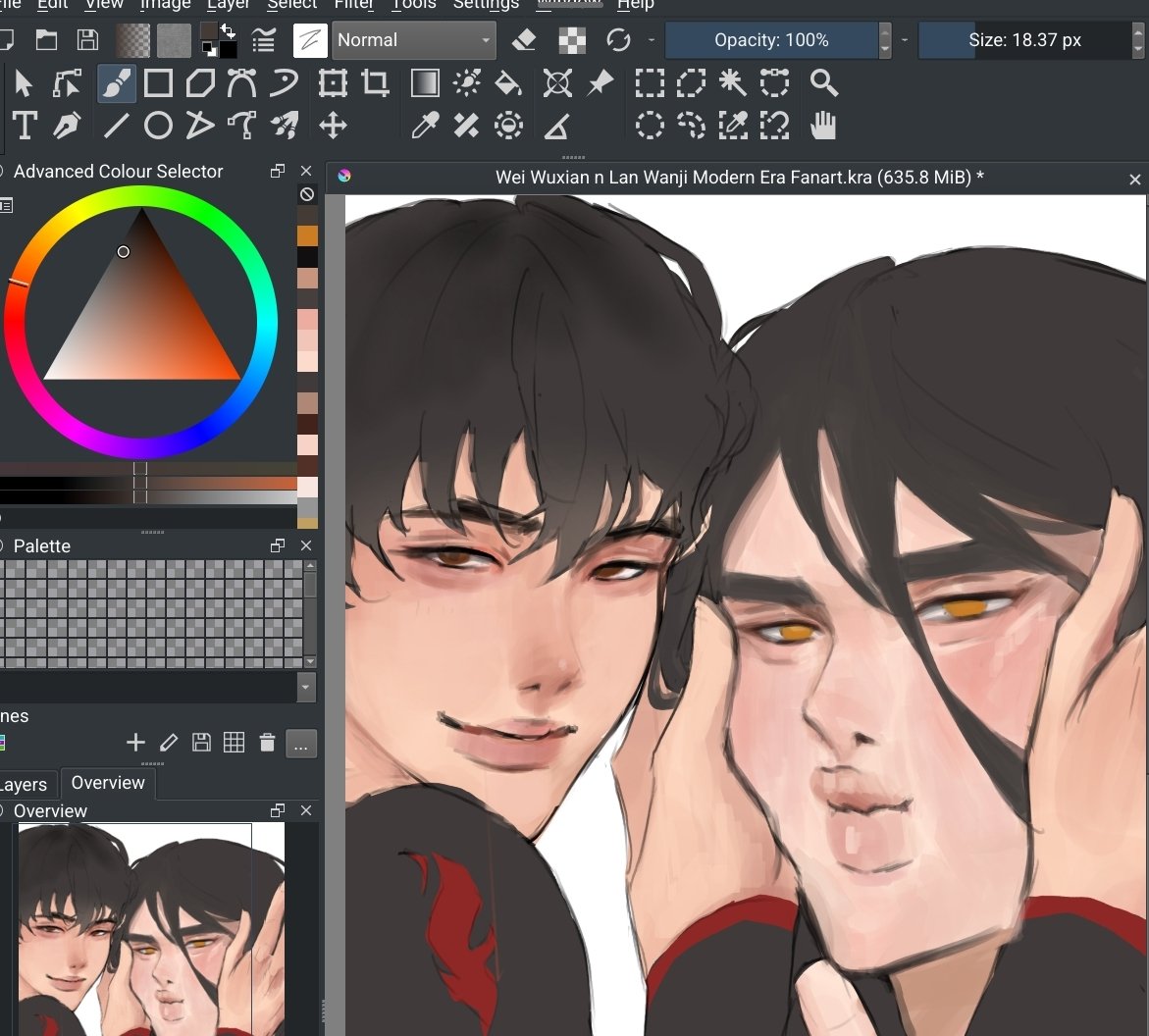Click Opacity slider stepper arrows
Viewport: 1149px width, 1036px height.
[x=885, y=39]
